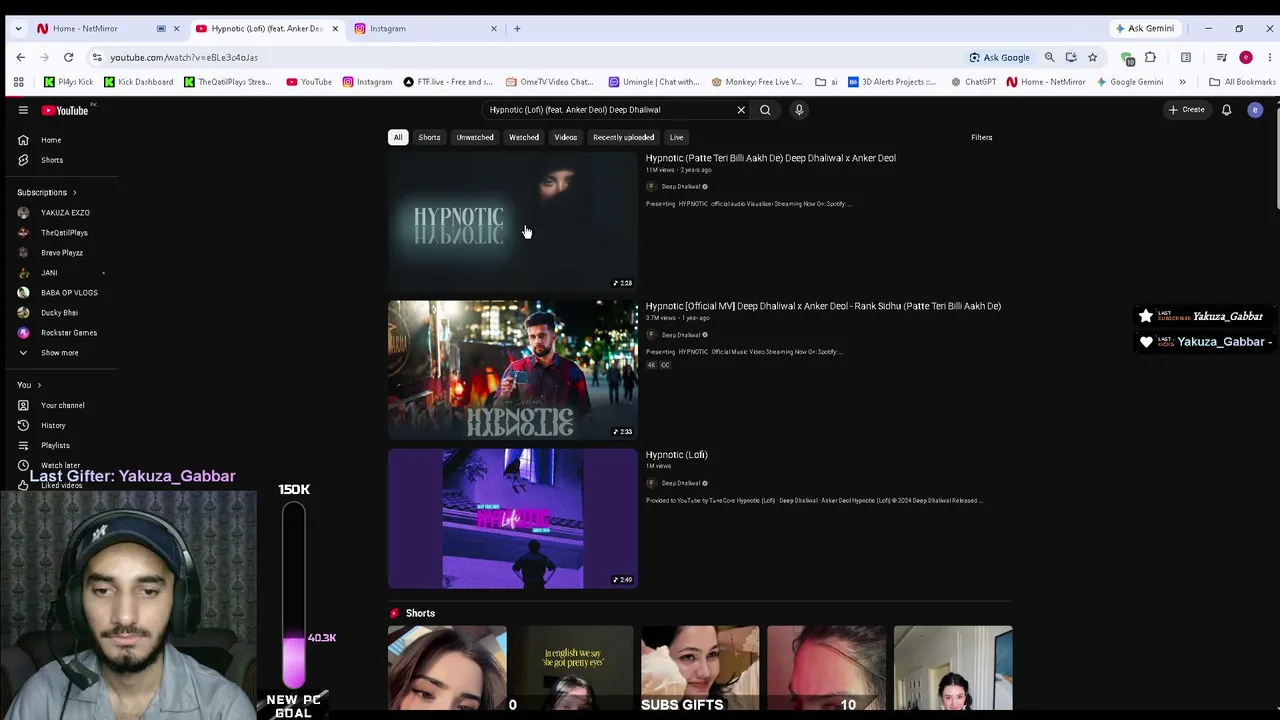Image resolution: width=1280 pixels, height=720 pixels.
Task: Open the Hypnotic audio visualiser thumbnail
Action: (x=513, y=221)
